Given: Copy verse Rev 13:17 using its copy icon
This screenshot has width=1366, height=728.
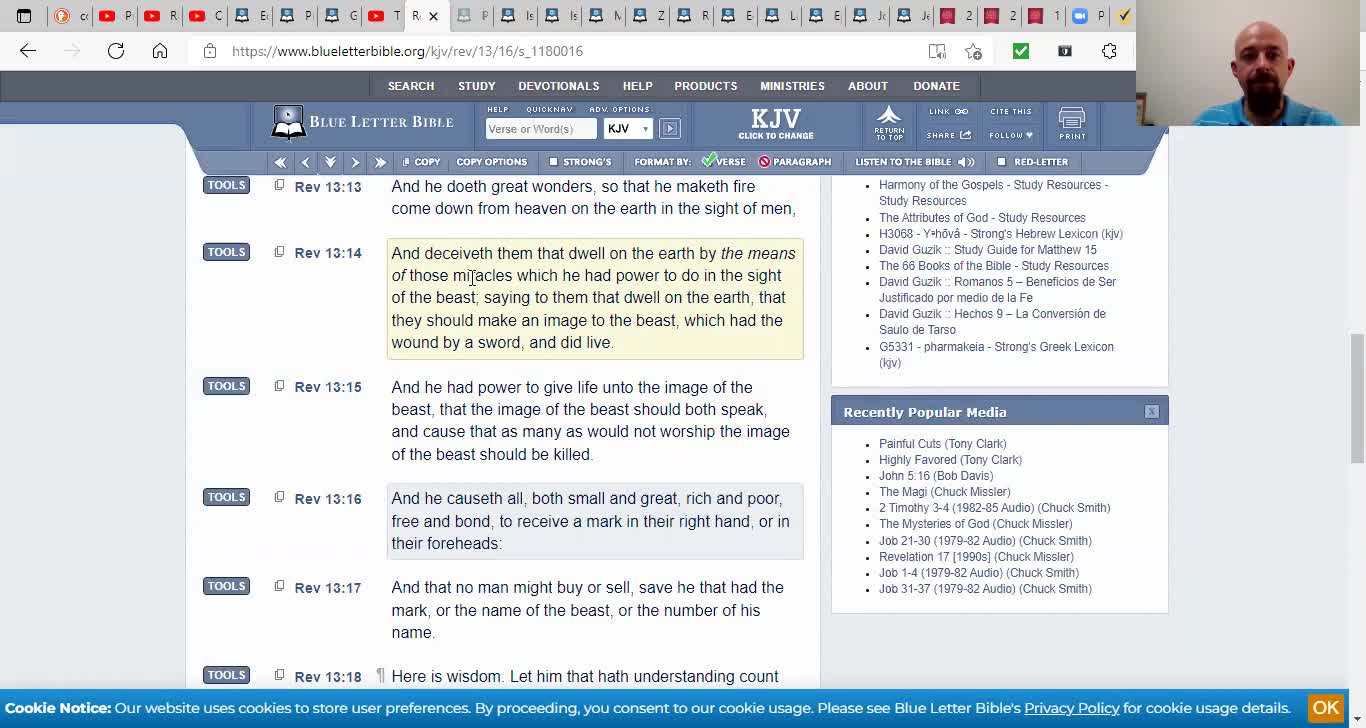Looking at the screenshot, I should click(x=279, y=587).
